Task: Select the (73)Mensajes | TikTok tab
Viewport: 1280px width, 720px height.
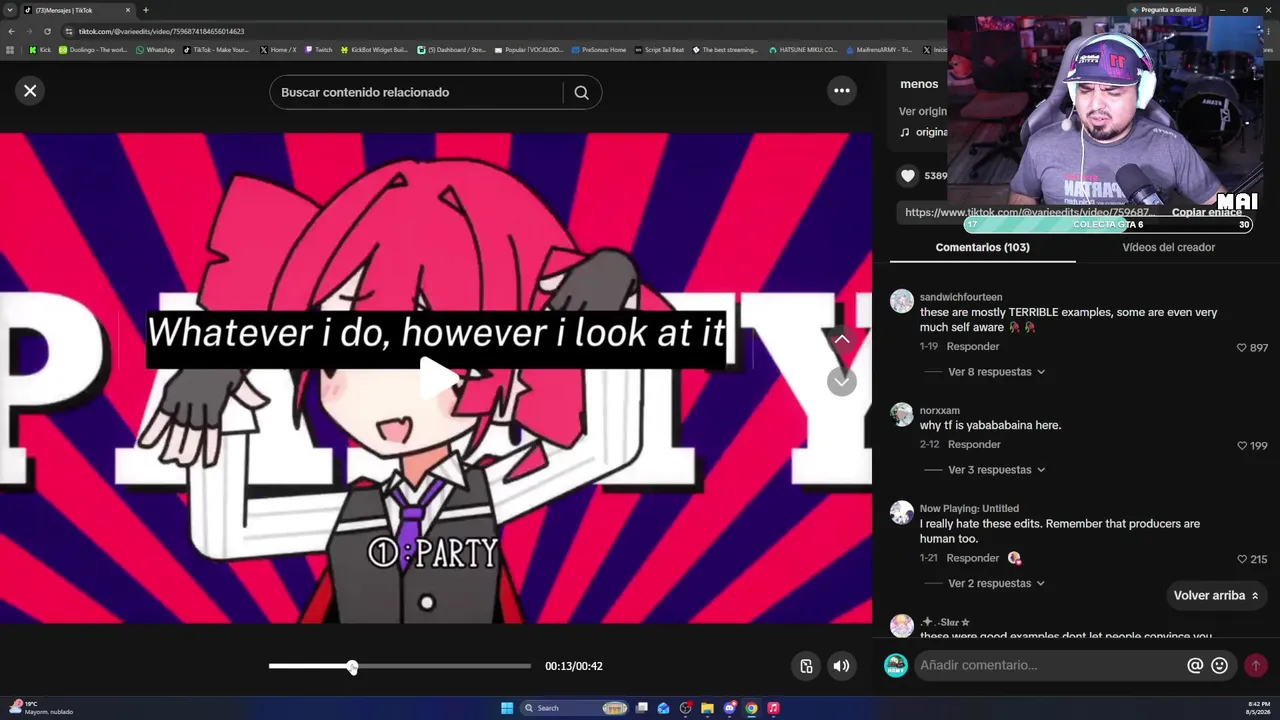Action: click(x=78, y=10)
